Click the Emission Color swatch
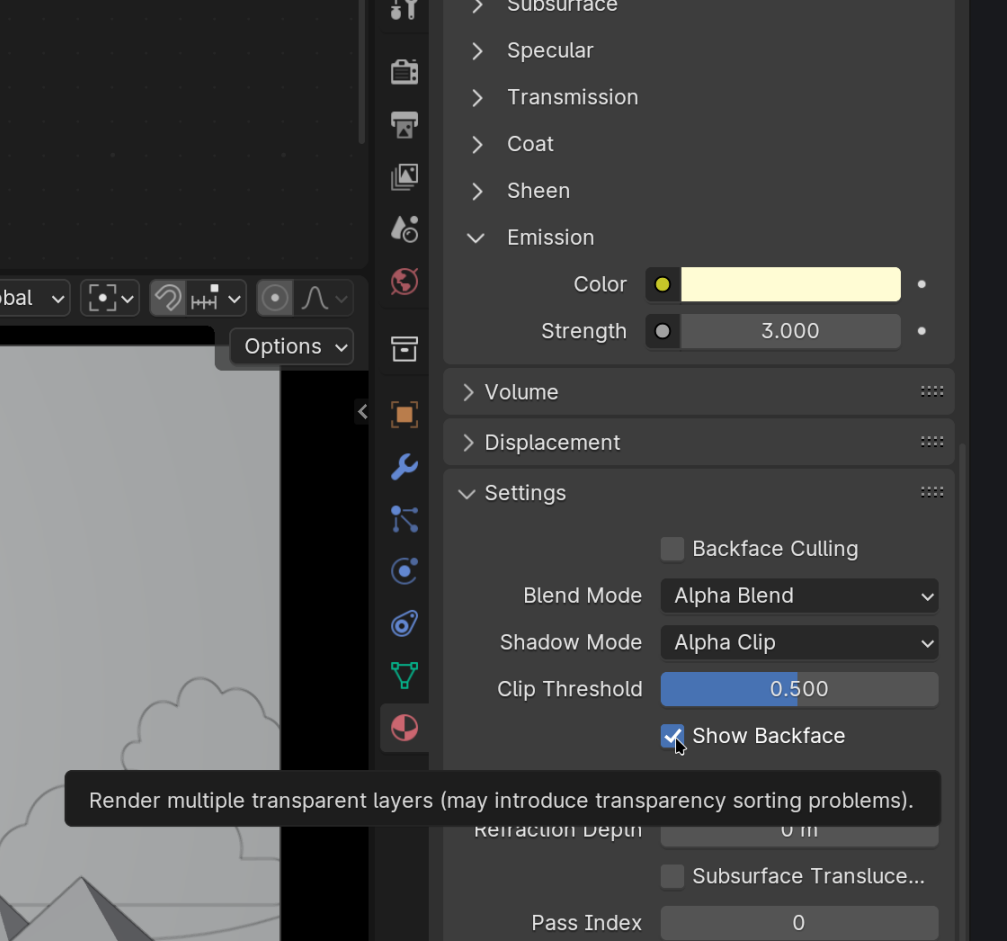 tap(790, 285)
